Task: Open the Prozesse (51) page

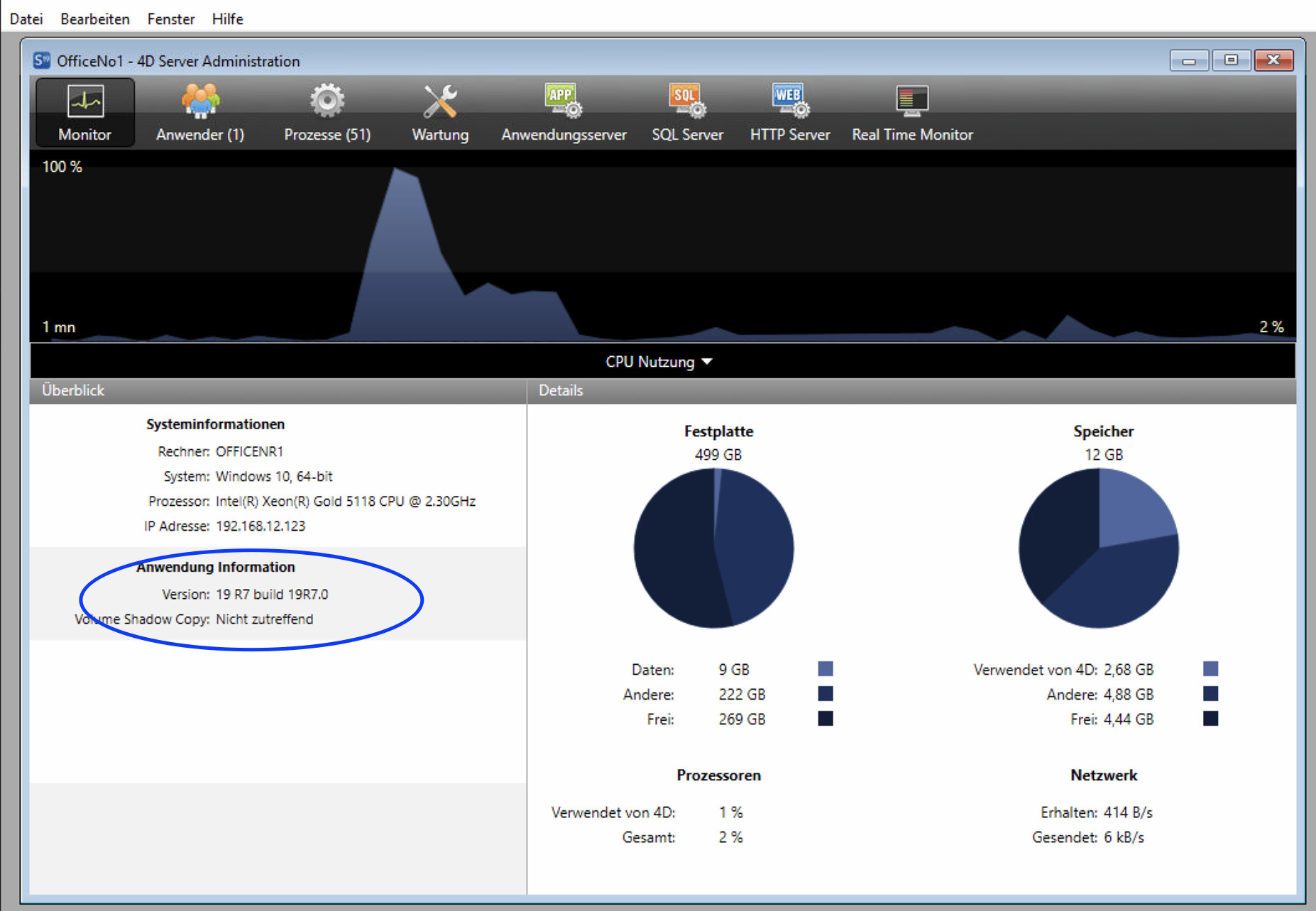Action: 327,113
